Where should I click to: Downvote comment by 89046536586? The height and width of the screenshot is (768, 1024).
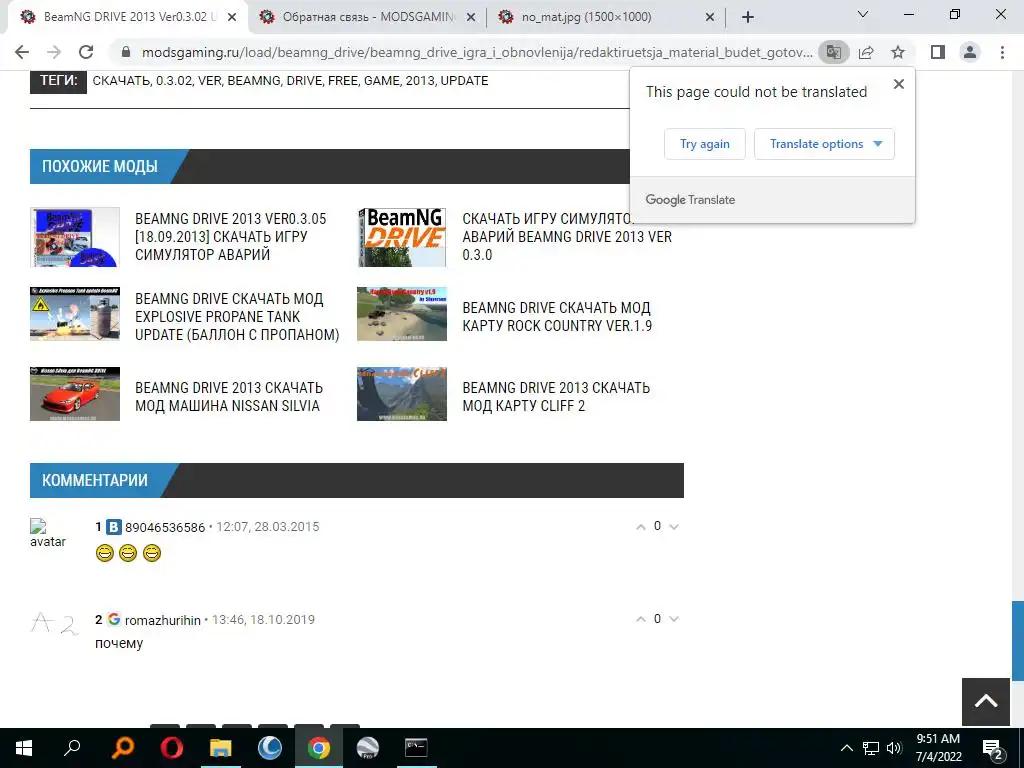(x=674, y=527)
